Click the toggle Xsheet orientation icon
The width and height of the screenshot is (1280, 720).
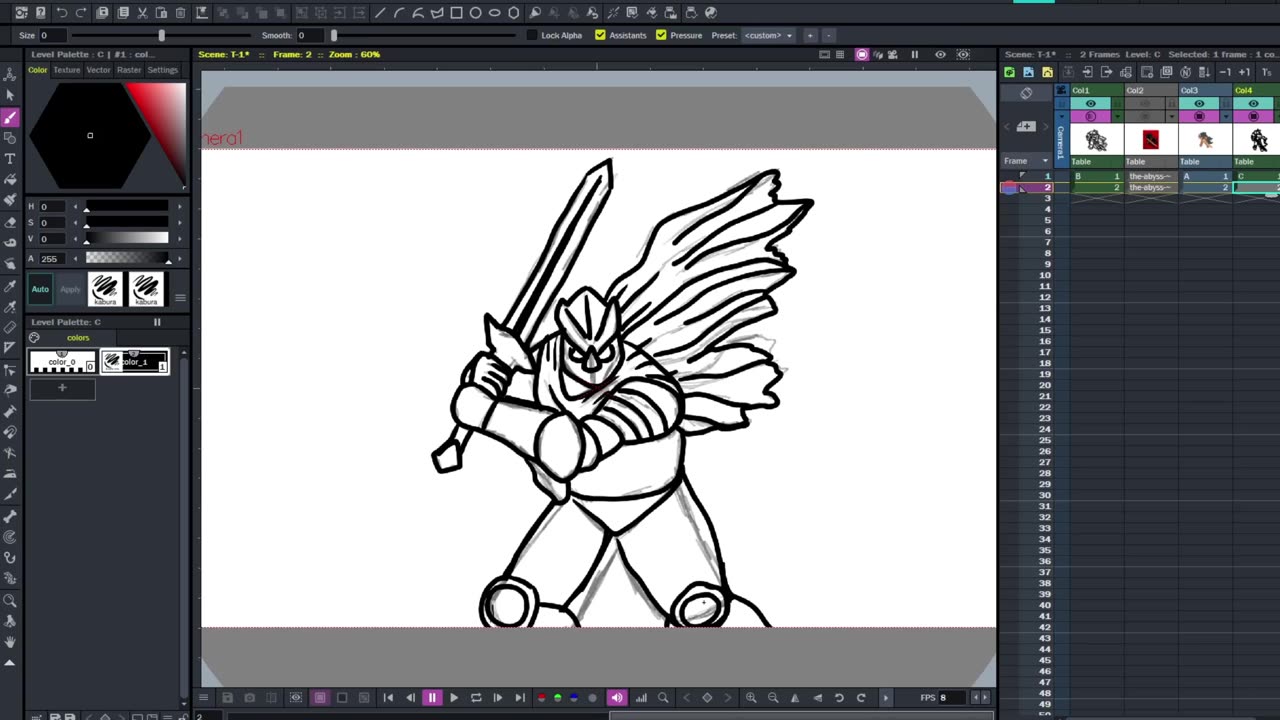(x=1026, y=93)
